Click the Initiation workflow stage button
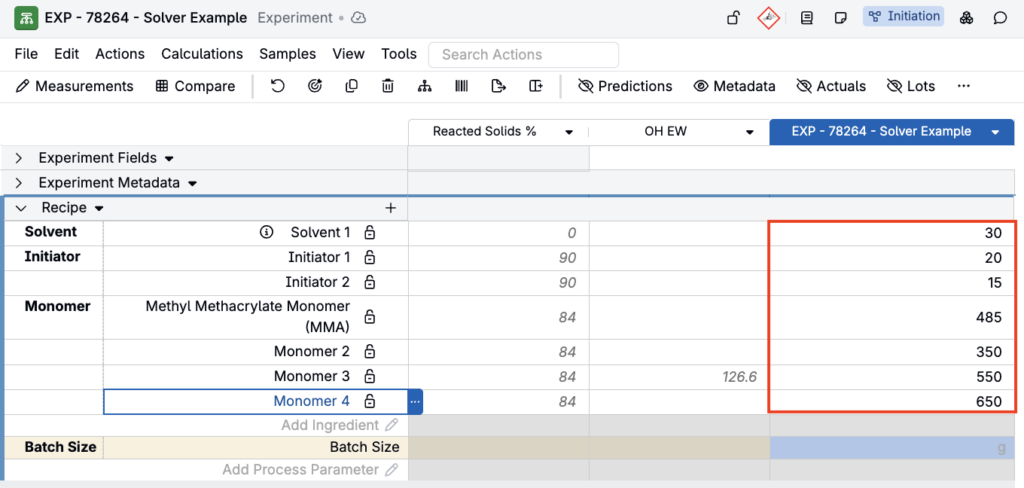Viewport: 1024px width, 488px height. coord(904,16)
